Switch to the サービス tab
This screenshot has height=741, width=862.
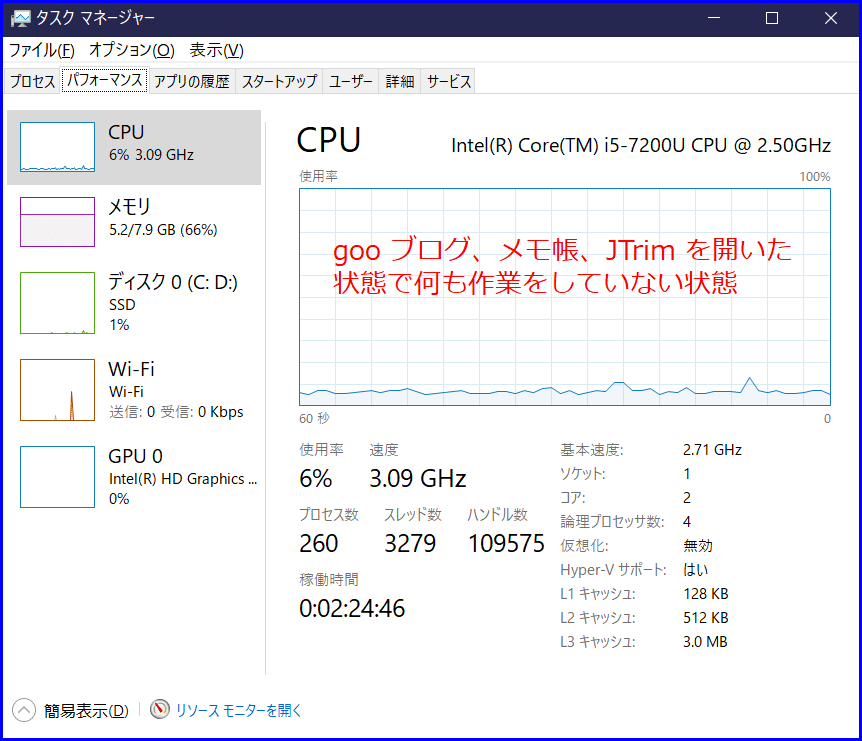pyautogui.click(x=449, y=81)
